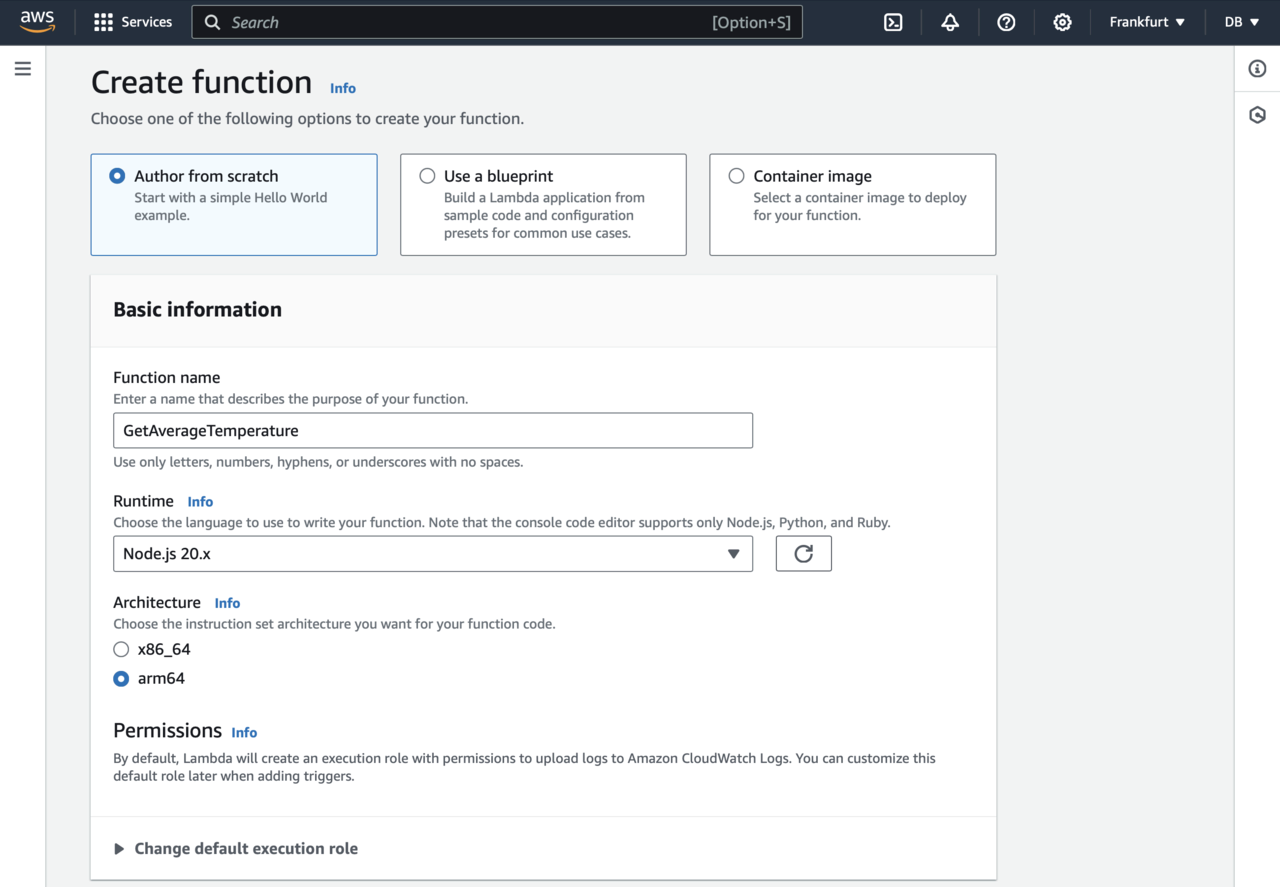
Task: Open the Services grid menu
Action: 132,22
